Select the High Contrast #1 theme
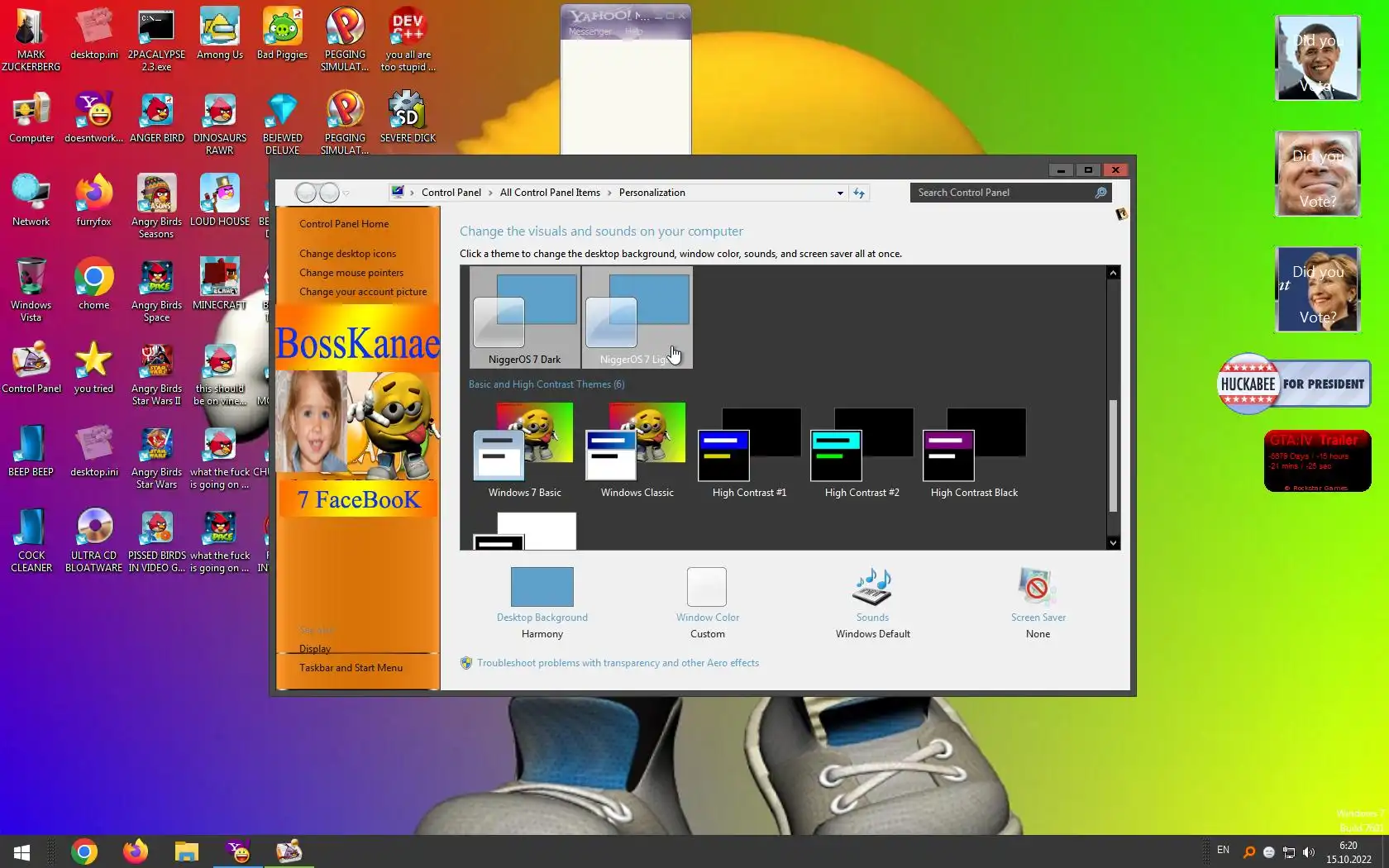Image resolution: width=1389 pixels, height=868 pixels. pyautogui.click(x=749, y=451)
